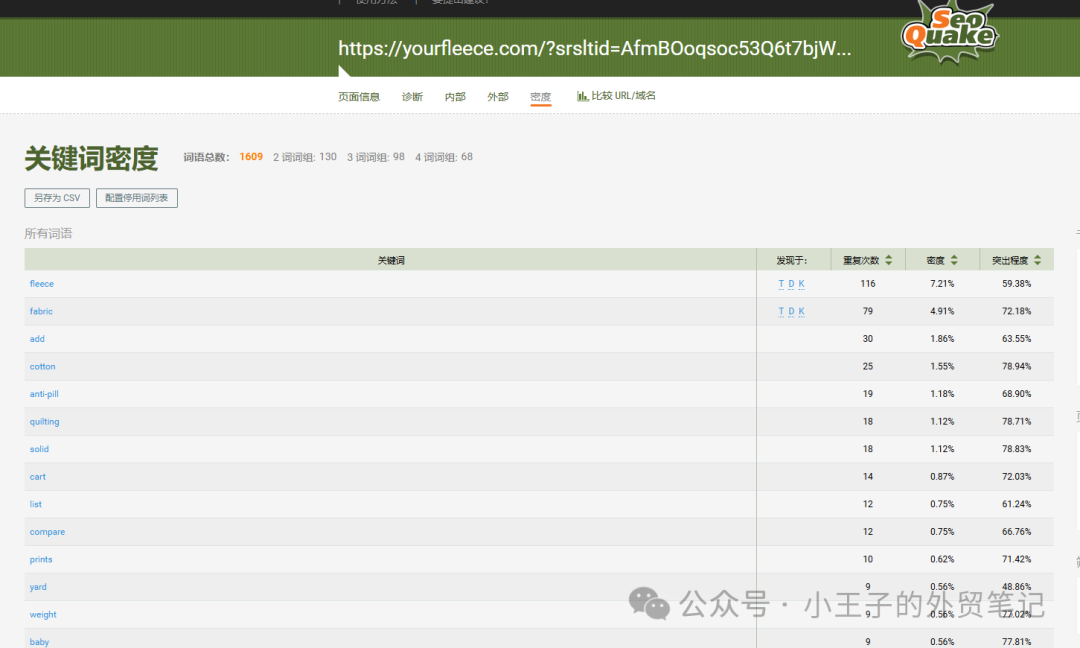Select the 外部 tab
The image size is (1080, 648).
click(x=498, y=97)
